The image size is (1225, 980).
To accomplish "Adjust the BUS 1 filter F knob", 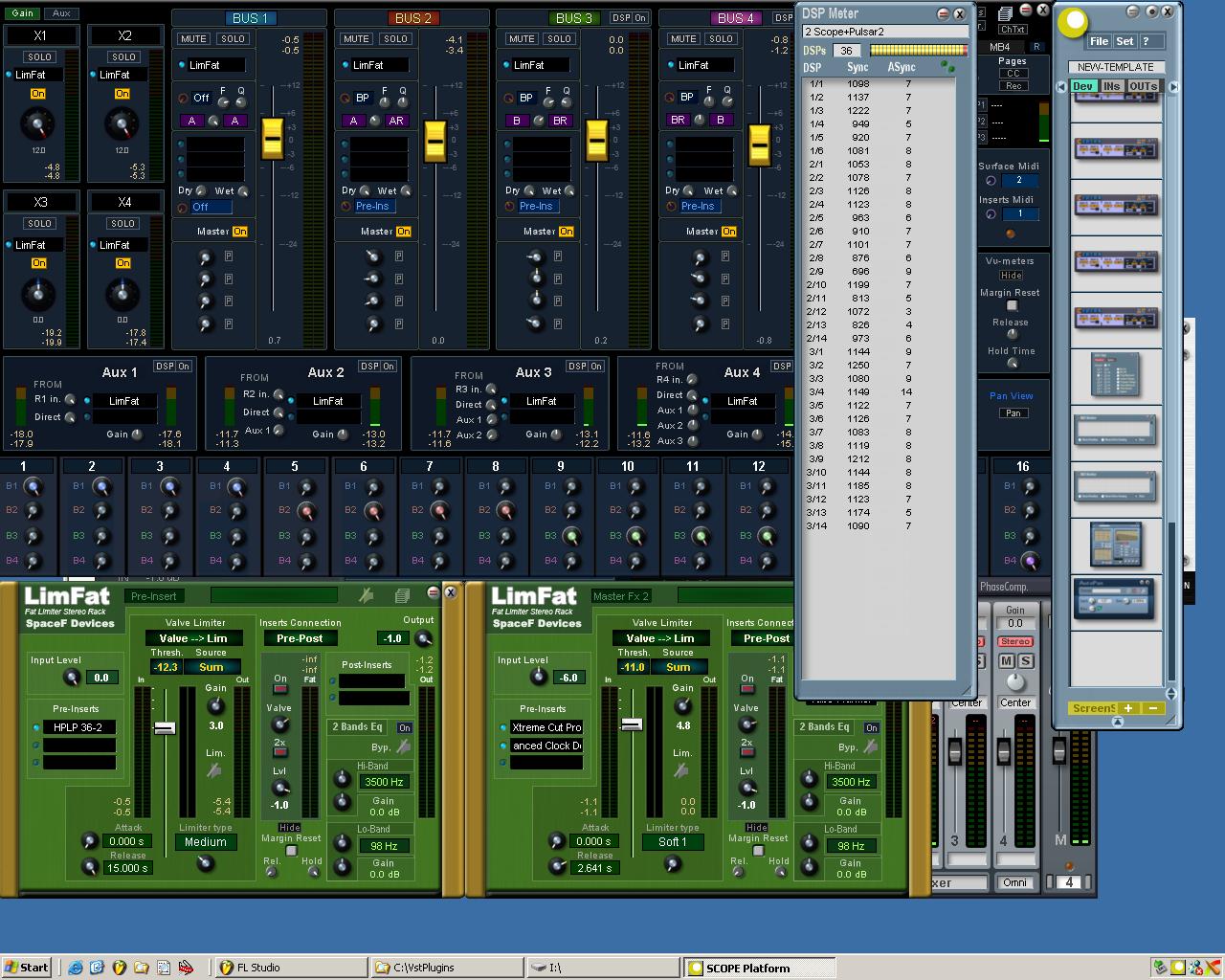I will [x=223, y=101].
